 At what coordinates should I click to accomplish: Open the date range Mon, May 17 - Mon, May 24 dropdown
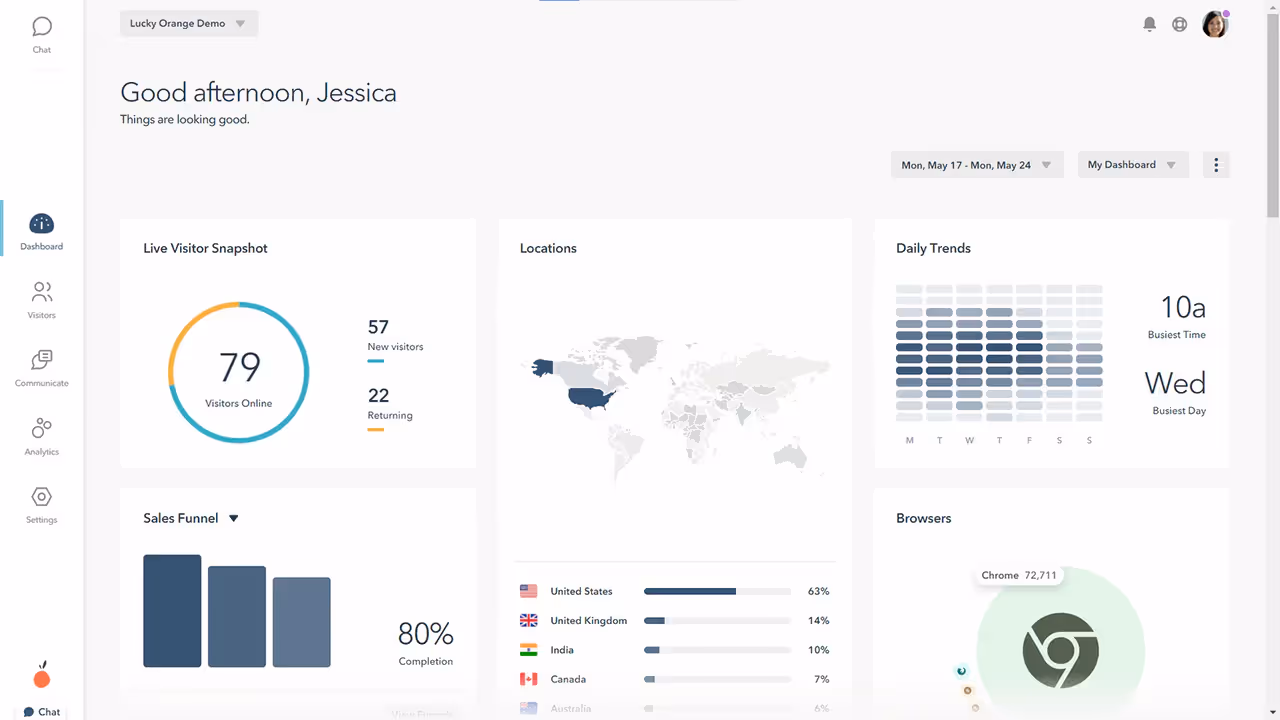(x=976, y=165)
